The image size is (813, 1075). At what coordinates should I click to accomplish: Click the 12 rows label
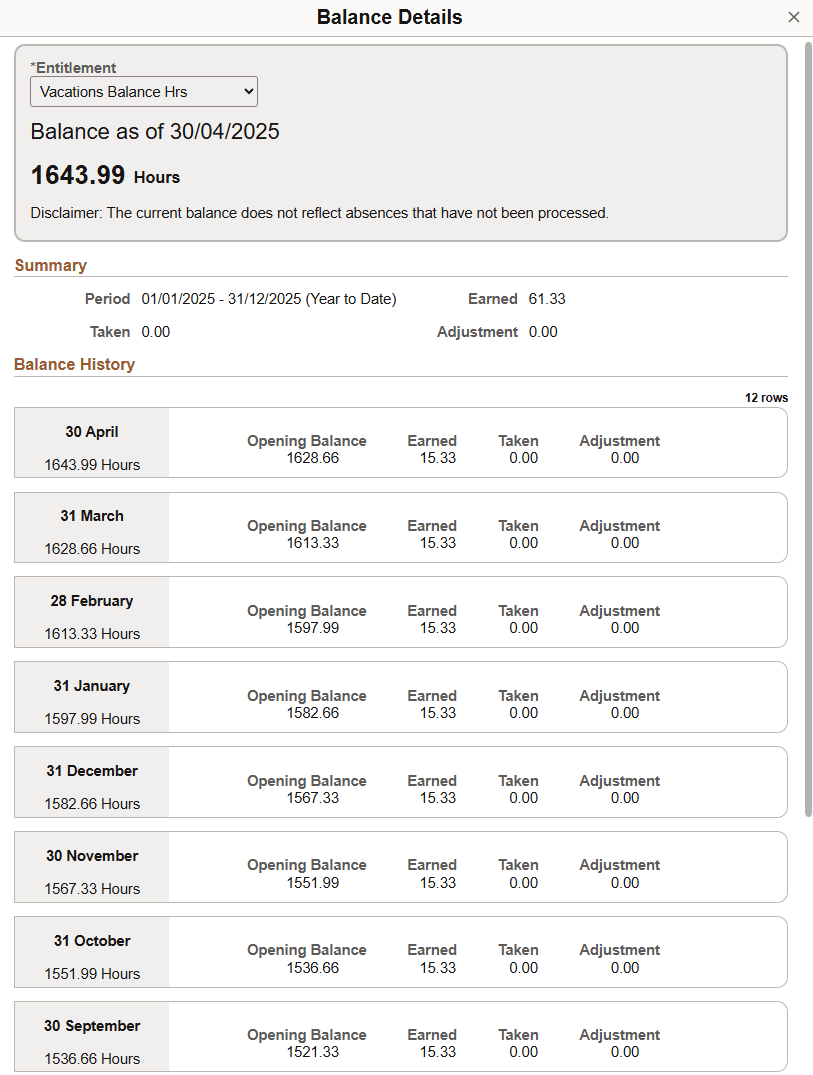coord(767,397)
